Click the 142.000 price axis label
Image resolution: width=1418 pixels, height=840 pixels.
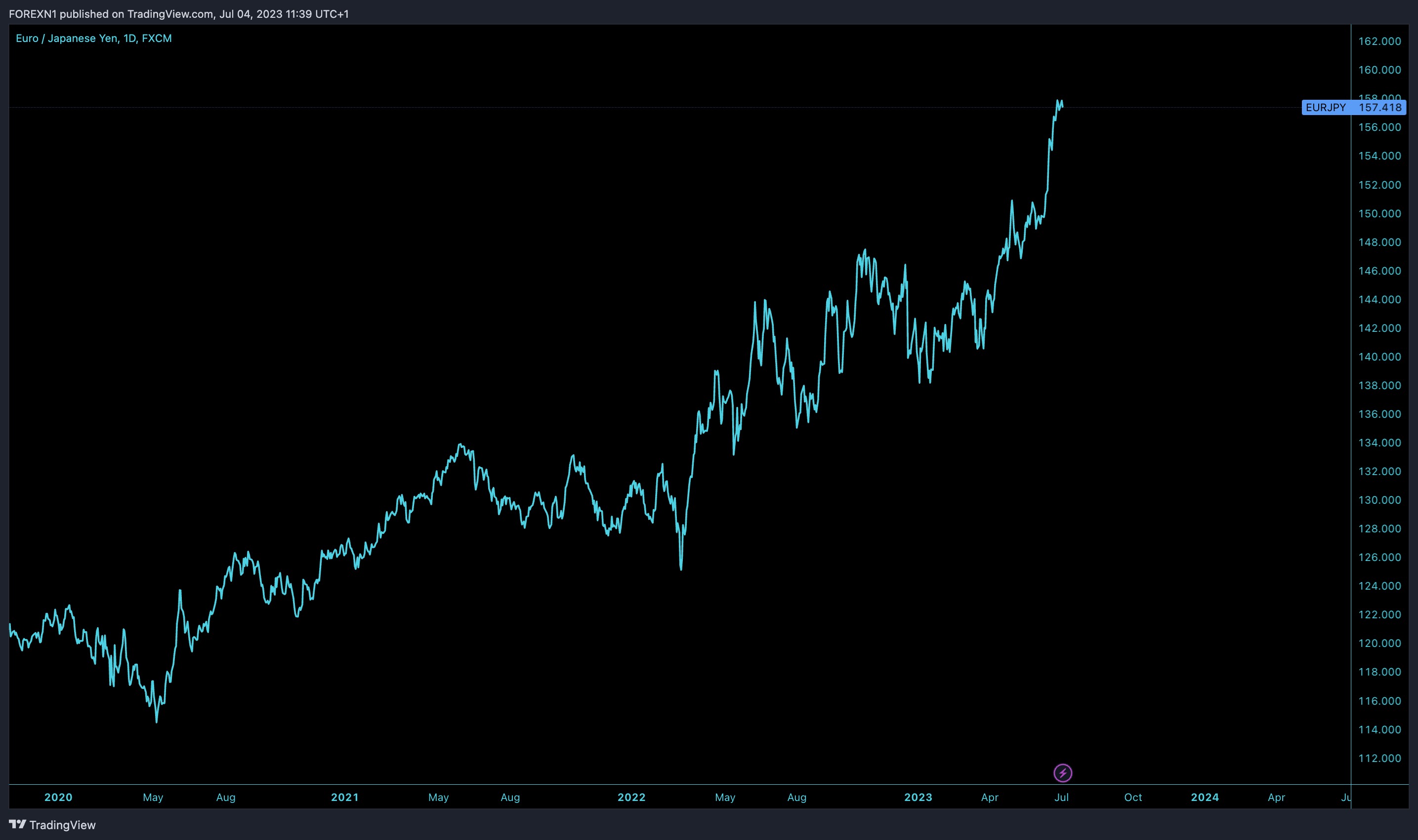[x=1379, y=328]
